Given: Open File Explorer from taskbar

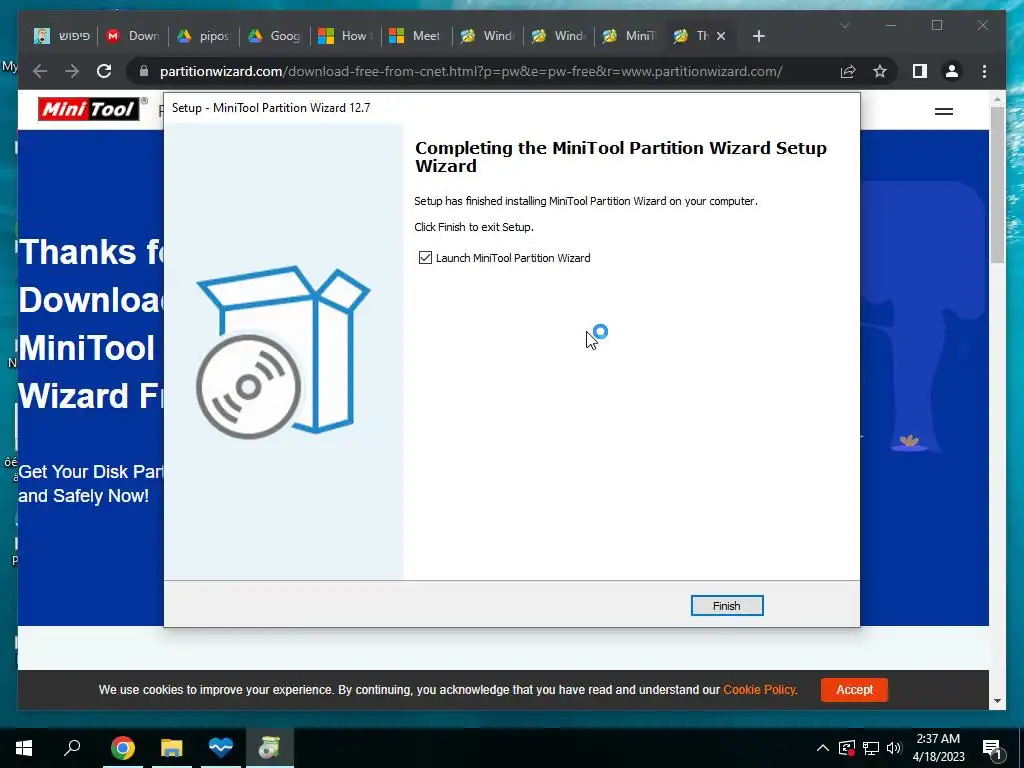Looking at the screenshot, I should pyautogui.click(x=172, y=748).
